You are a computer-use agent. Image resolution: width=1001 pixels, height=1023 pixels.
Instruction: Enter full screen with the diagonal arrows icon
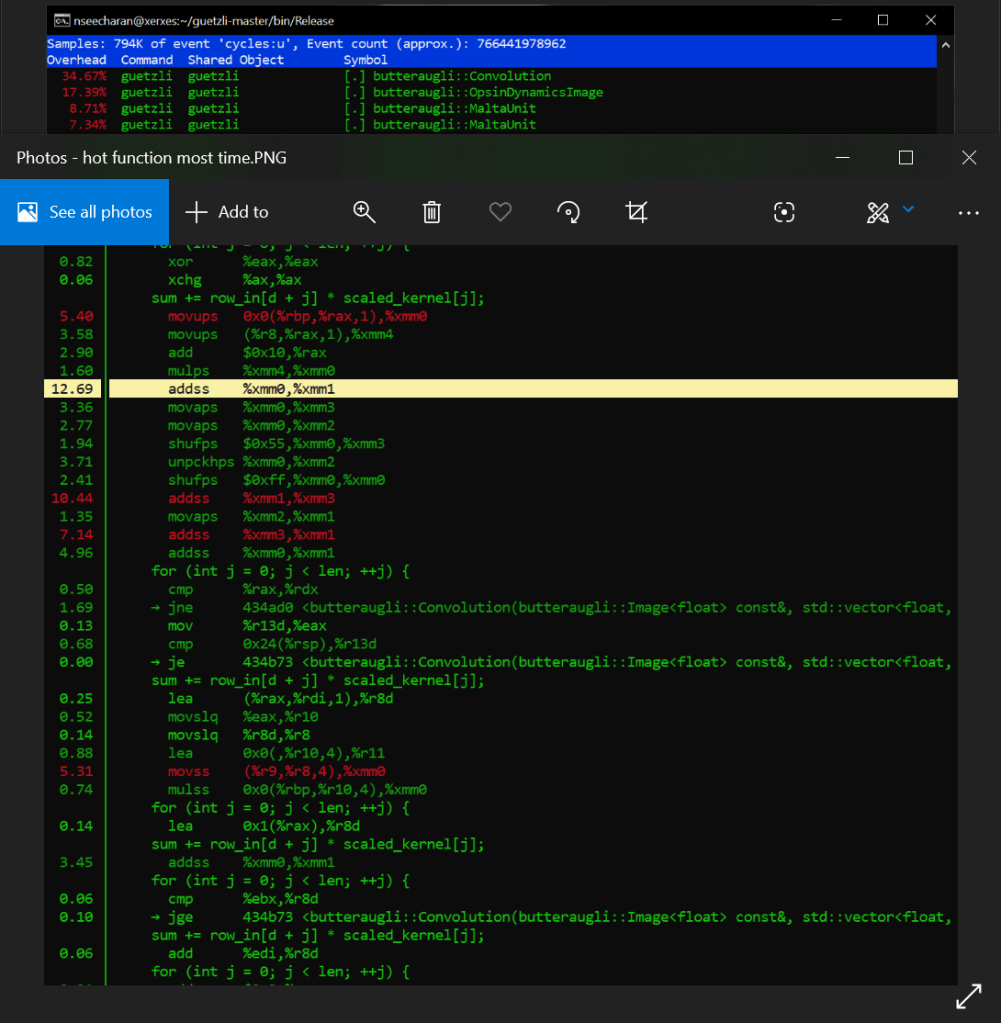point(968,996)
